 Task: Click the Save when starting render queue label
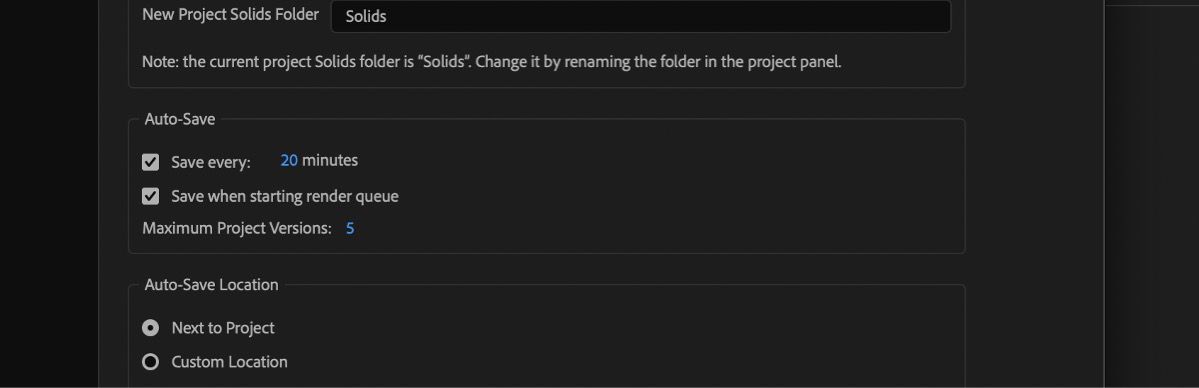284,197
